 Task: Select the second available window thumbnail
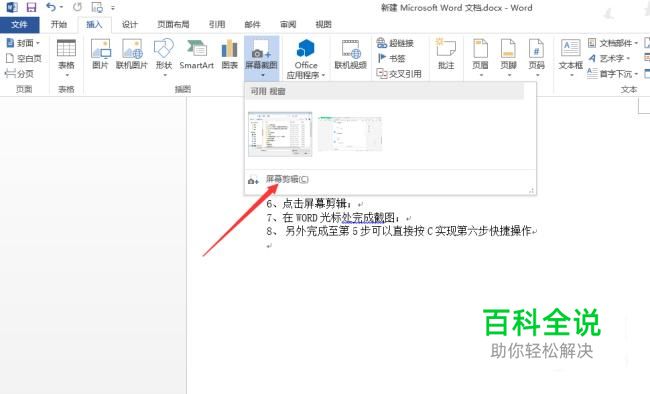coord(350,134)
